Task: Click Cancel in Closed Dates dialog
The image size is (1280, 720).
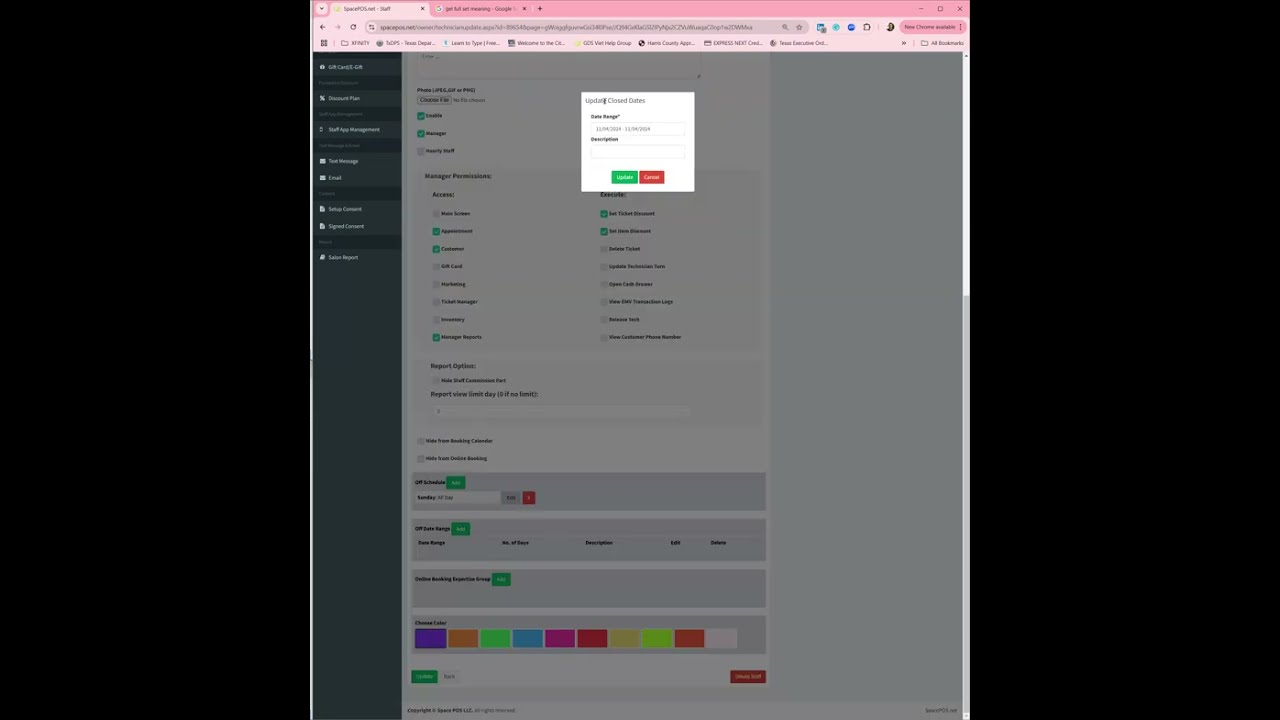Action: click(x=651, y=177)
